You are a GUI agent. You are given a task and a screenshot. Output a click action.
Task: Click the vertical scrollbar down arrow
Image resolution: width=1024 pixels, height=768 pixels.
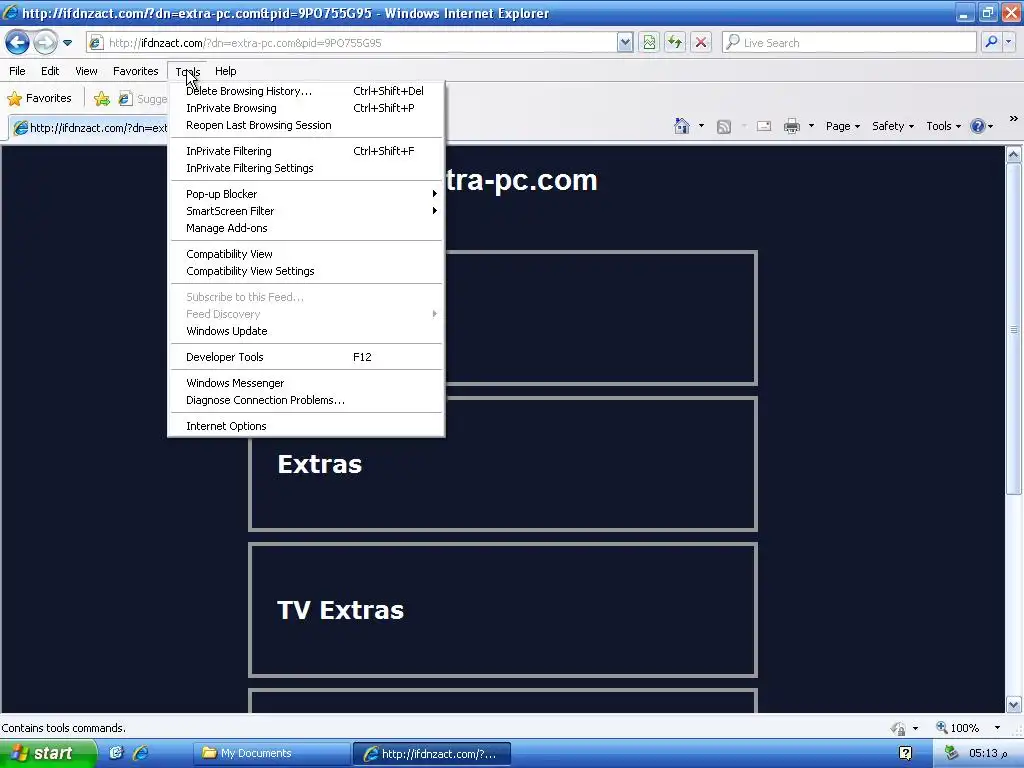1014,705
